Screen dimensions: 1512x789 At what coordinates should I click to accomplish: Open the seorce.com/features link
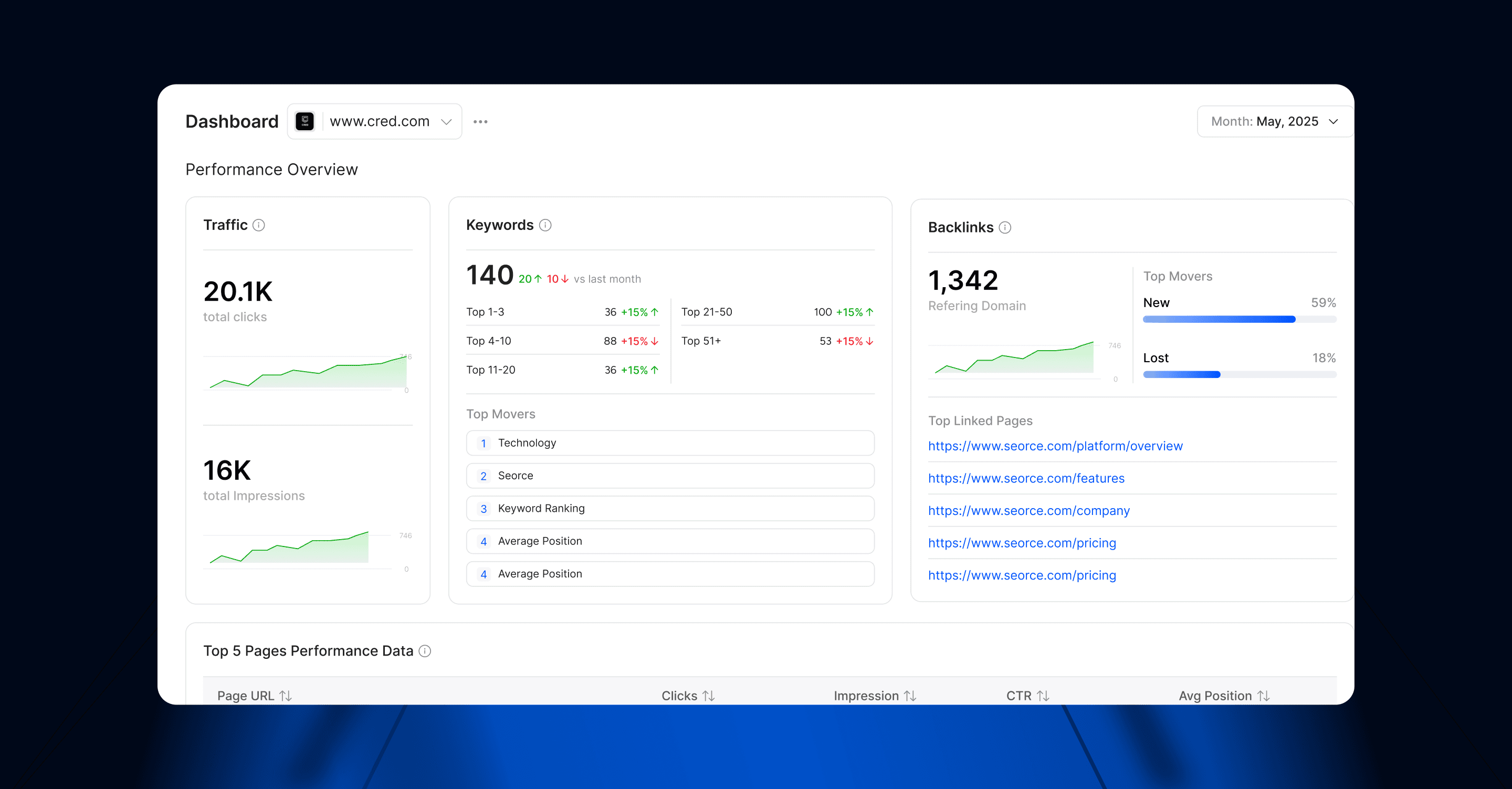pyautogui.click(x=1026, y=478)
